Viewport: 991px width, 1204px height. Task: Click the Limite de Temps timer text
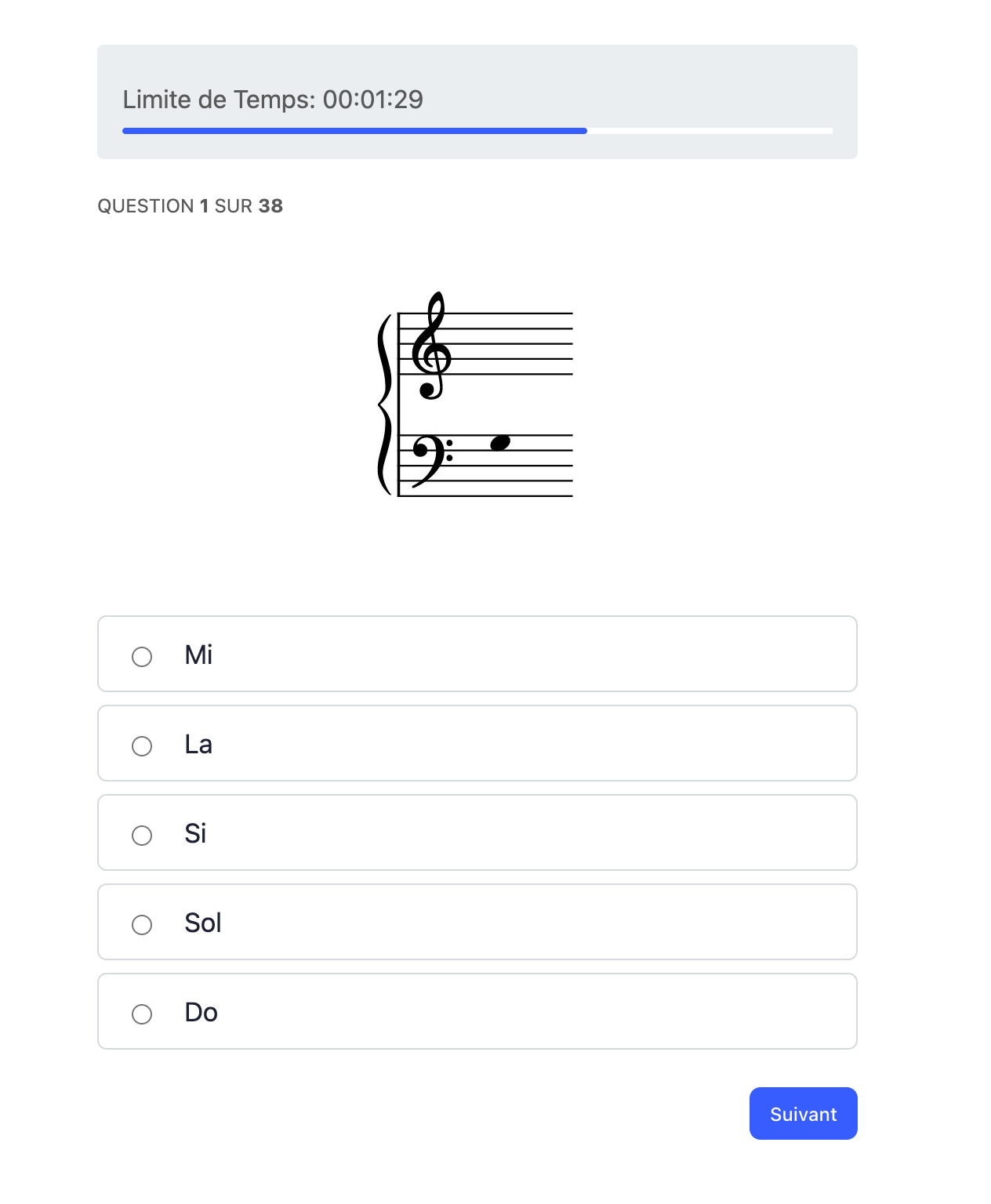[273, 100]
